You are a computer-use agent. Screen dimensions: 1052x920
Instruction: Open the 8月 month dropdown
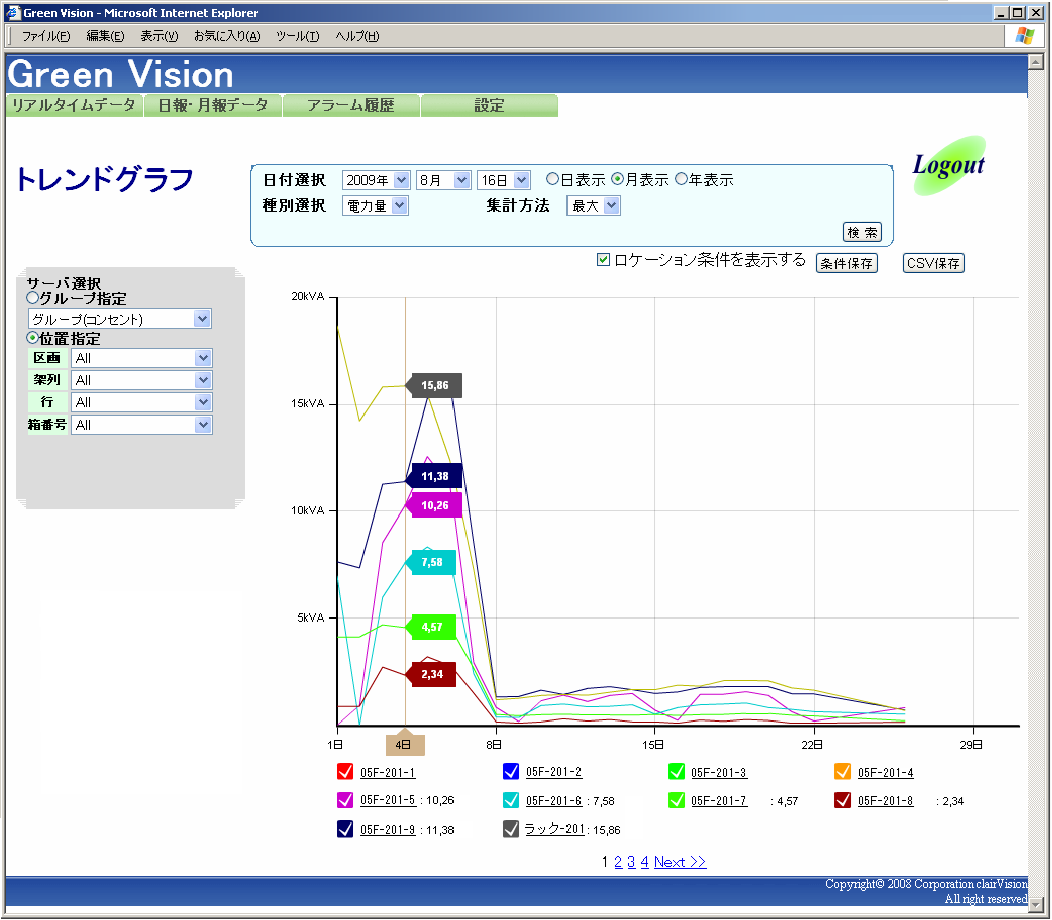[x=443, y=180]
